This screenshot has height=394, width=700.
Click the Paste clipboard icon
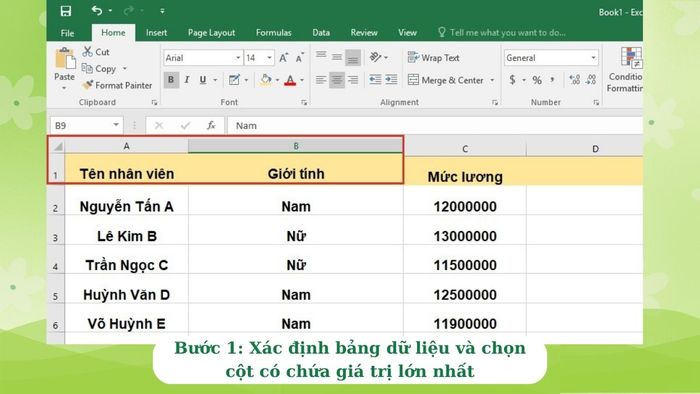(65, 59)
